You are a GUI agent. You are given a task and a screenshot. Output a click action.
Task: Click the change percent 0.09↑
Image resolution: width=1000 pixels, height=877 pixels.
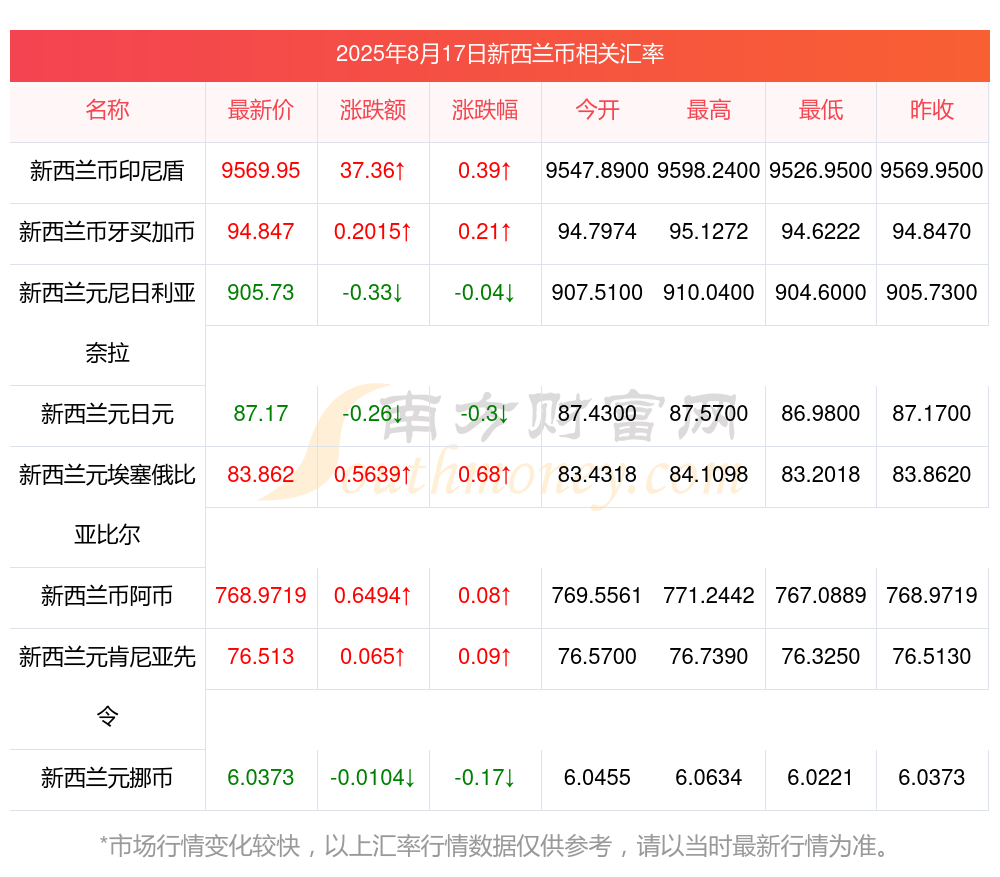click(x=485, y=656)
